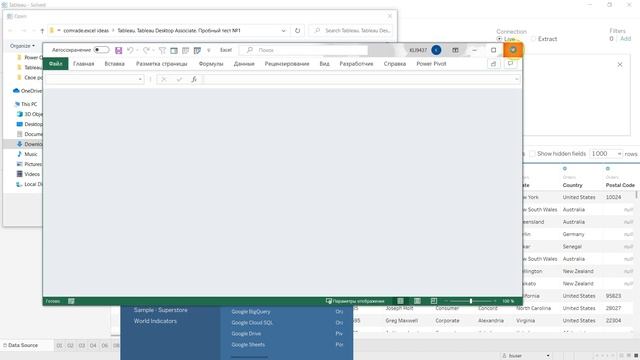Click the macro record icon in status bar
Image resolution: width=640 pixels, height=360 pixels.
[x=71, y=301]
